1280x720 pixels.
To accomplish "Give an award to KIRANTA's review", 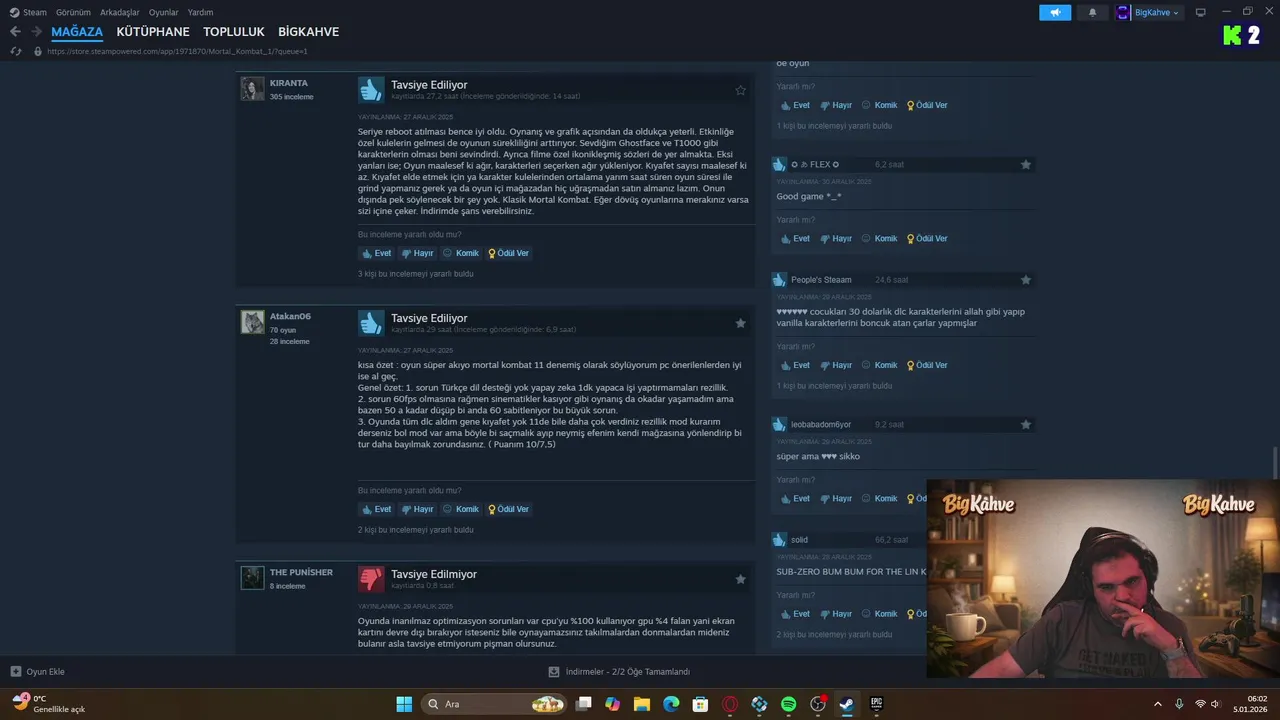I will point(508,253).
